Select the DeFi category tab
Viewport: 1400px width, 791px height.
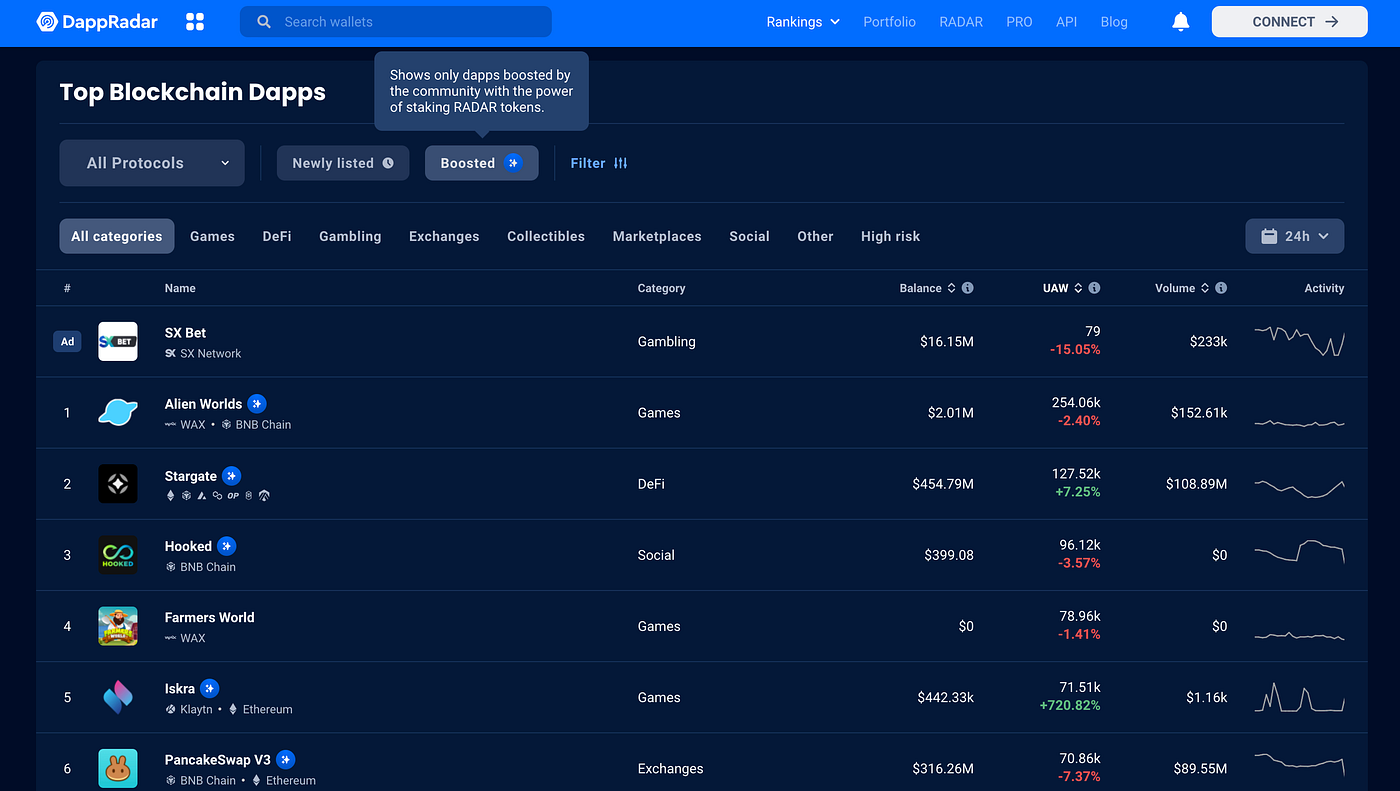(x=277, y=236)
